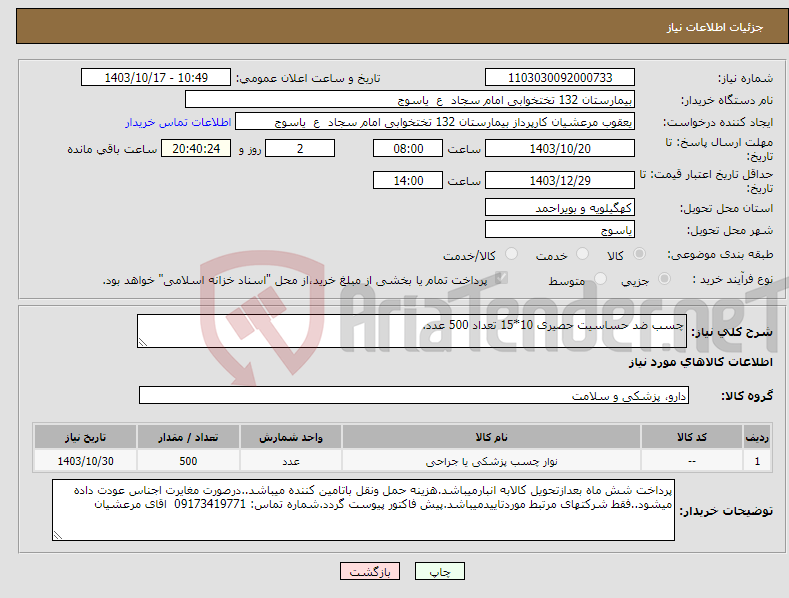The height and width of the screenshot is (598, 789).
Task: Click the remaining days field showing 2
Action: click(x=300, y=148)
